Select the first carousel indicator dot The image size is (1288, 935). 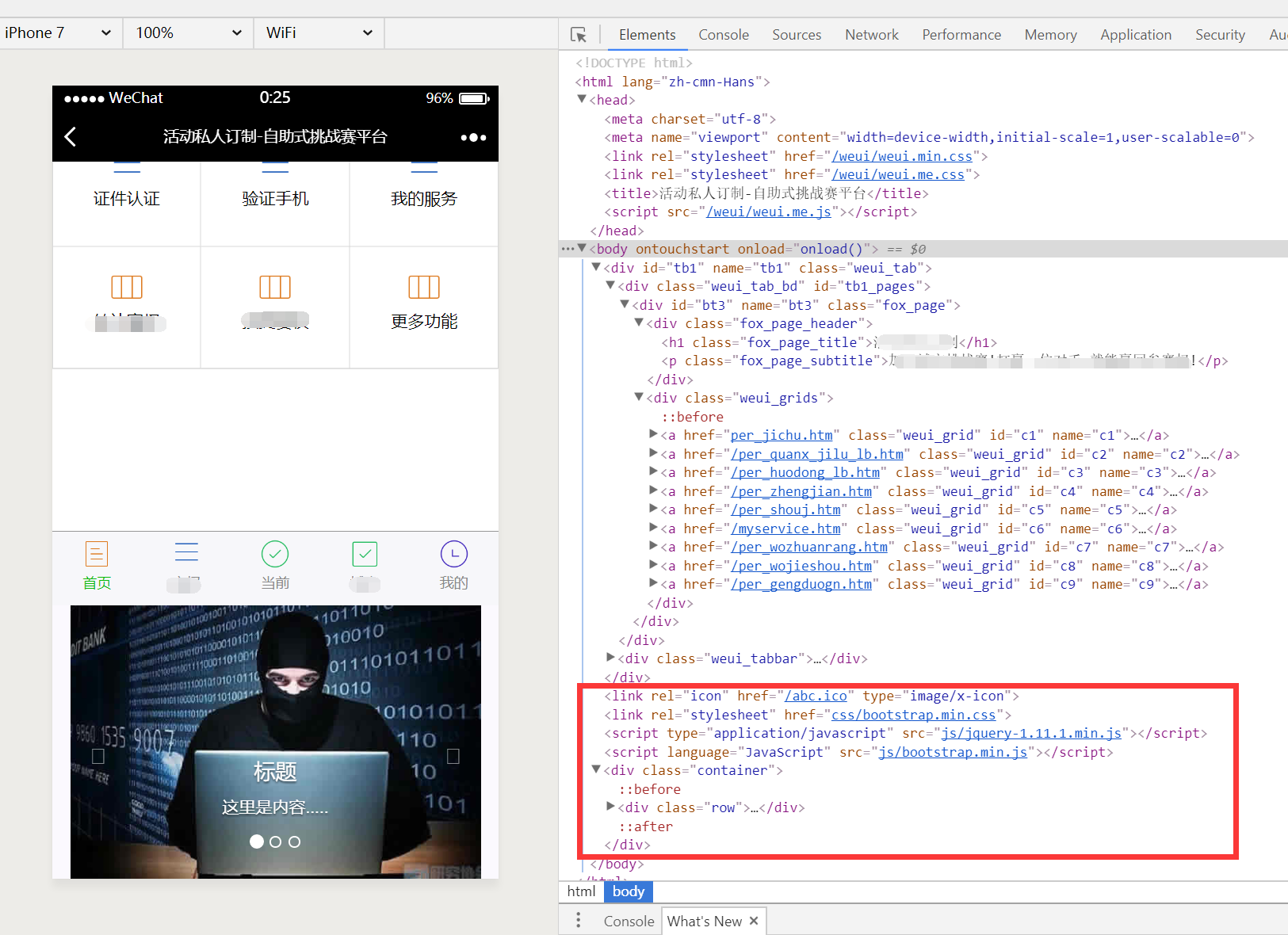pos(257,841)
